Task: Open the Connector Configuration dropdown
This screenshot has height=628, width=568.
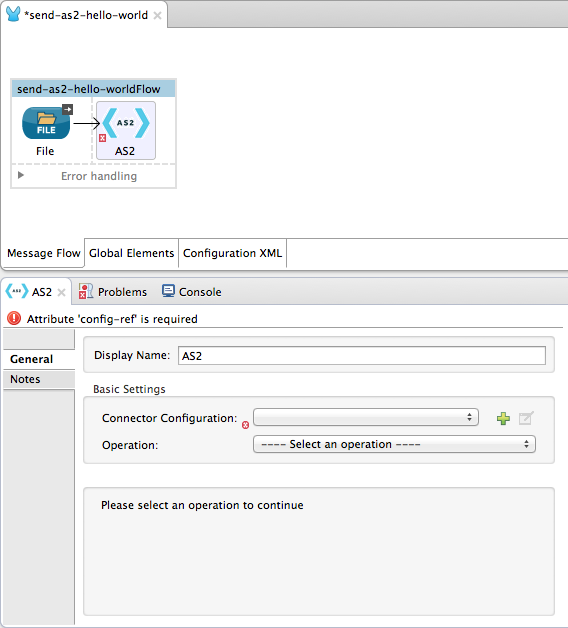Action: click(x=366, y=417)
